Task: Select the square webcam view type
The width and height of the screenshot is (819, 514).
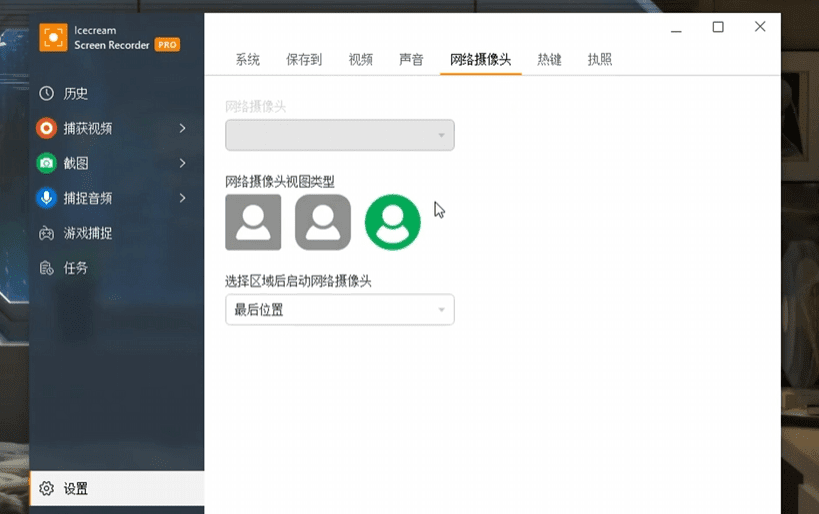Action: 253,223
